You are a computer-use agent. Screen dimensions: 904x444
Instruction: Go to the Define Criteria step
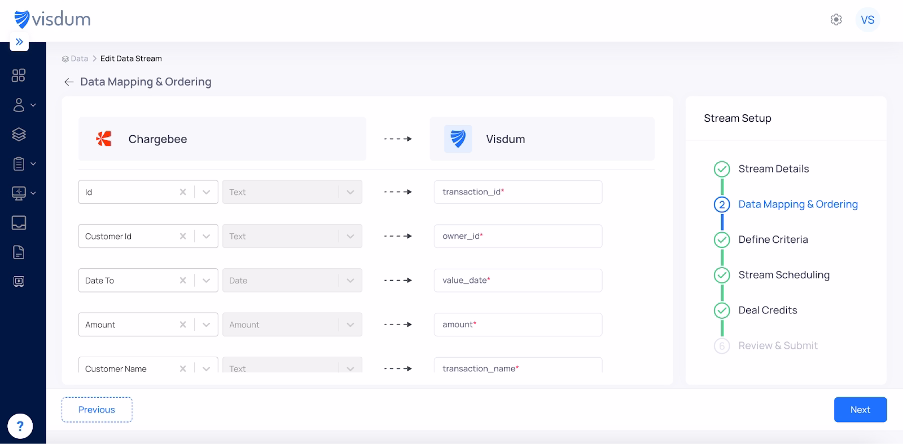tap(773, 239)
